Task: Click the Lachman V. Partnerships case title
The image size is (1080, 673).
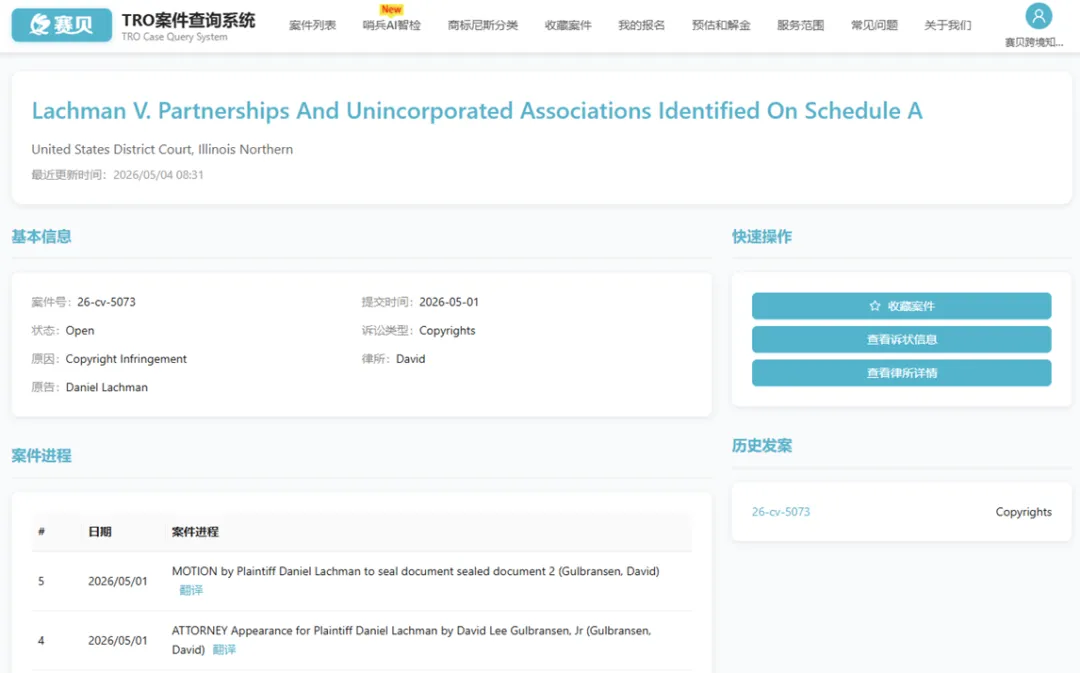Action: click(477, 111)
